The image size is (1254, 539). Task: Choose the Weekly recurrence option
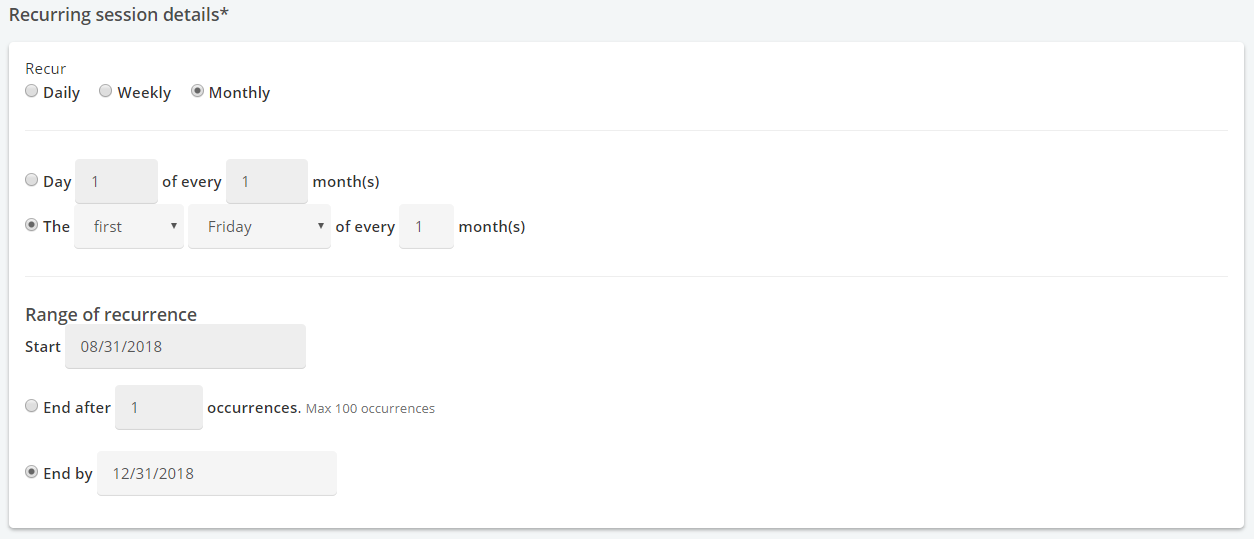click(106, 91)
